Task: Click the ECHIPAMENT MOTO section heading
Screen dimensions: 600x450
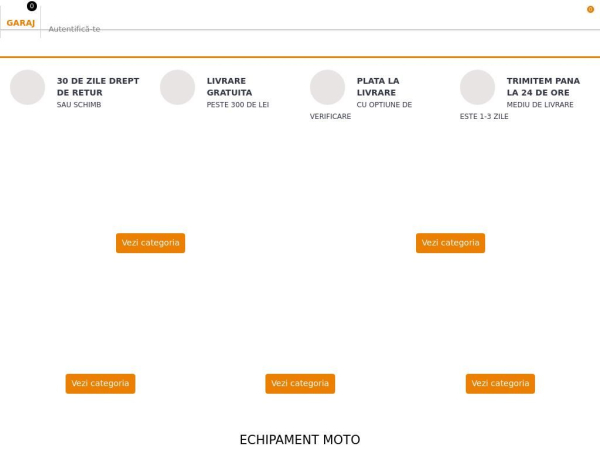Action: coord(300,440)
